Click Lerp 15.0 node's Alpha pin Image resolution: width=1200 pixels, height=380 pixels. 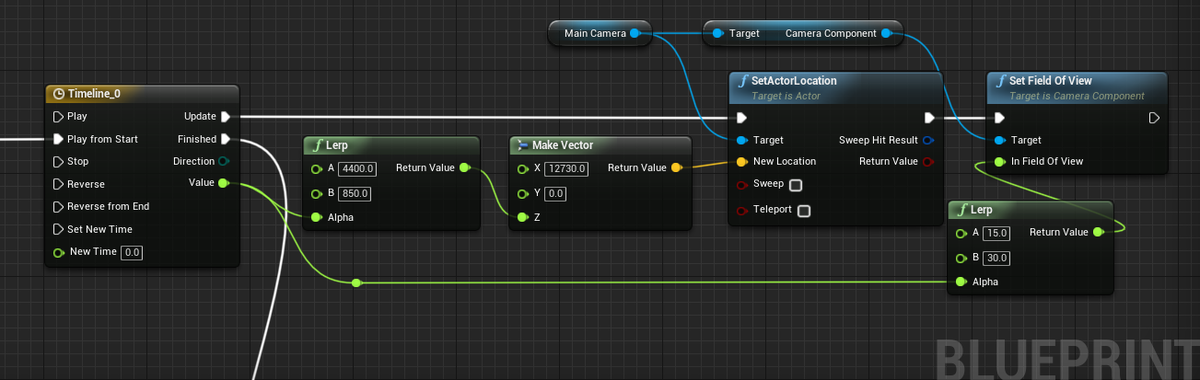point(962,282)
